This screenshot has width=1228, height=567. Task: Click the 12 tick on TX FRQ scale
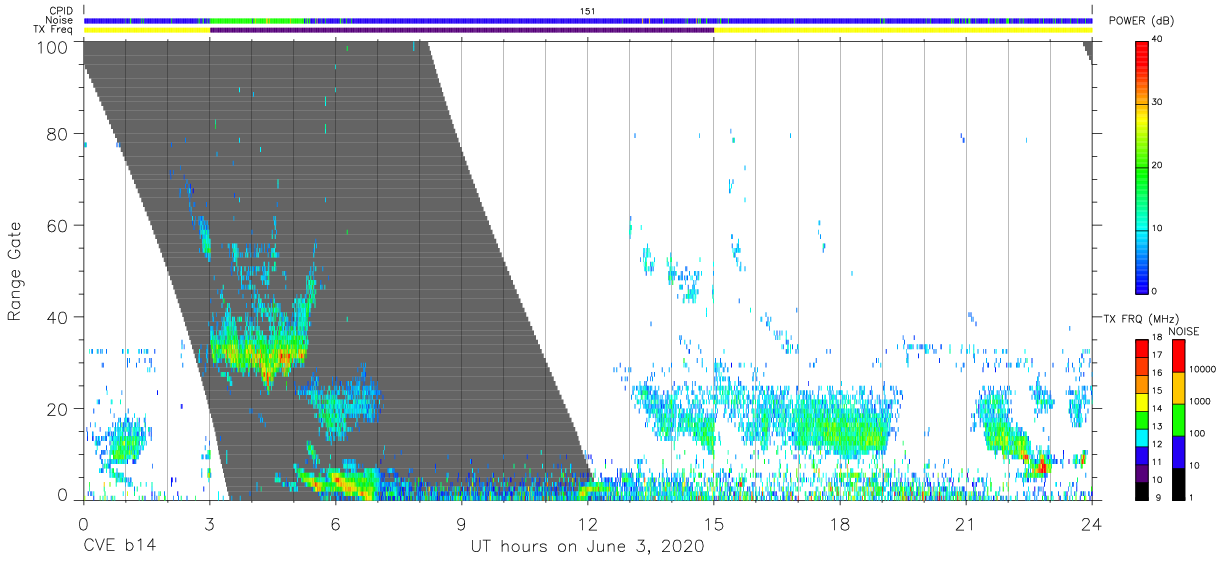1157,444
